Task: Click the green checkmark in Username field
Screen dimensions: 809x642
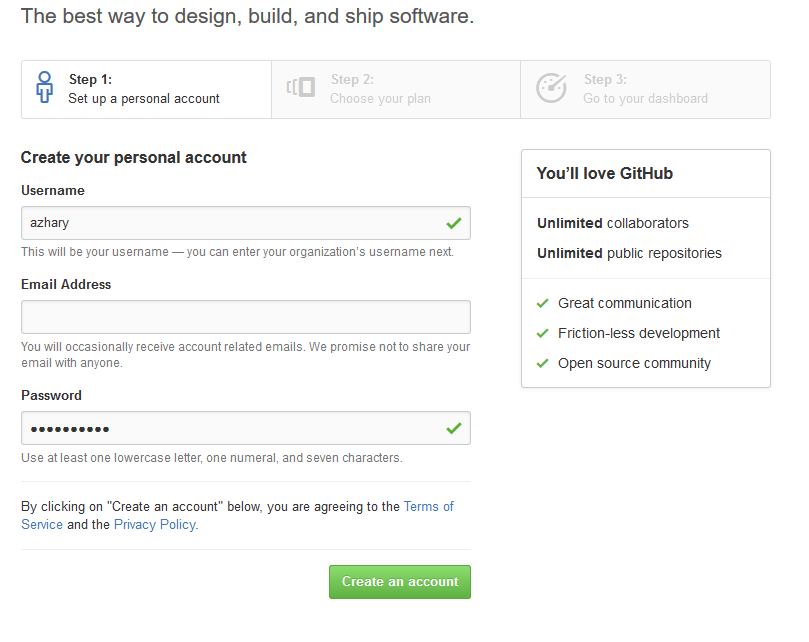Action: (x=454, y=223)
